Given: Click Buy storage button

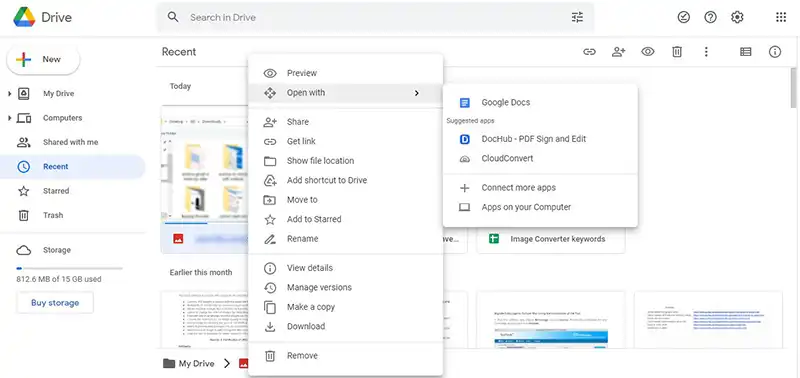Looking at the screenshot, I should point(55,303).
